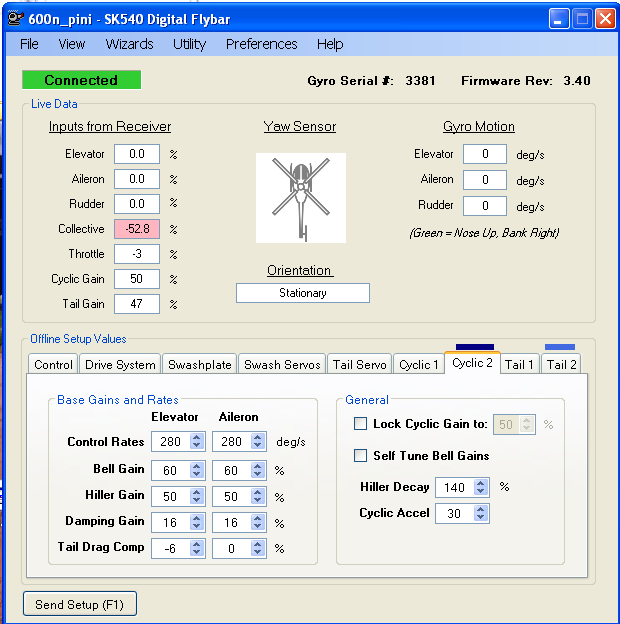
Task: Click the Elevator receiver input field
Action: [137, 154]
